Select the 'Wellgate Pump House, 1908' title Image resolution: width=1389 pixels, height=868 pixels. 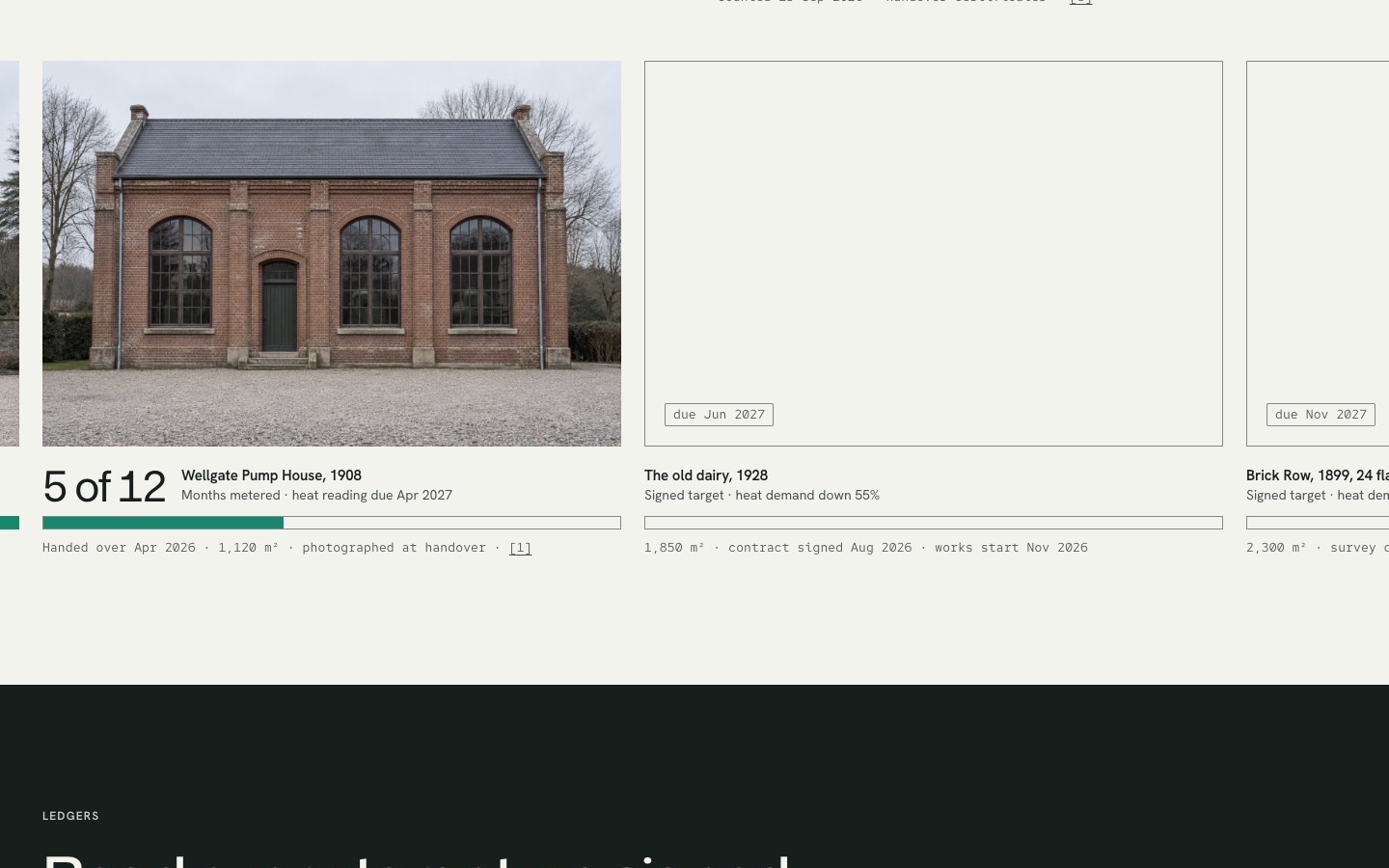coord(271,475)
